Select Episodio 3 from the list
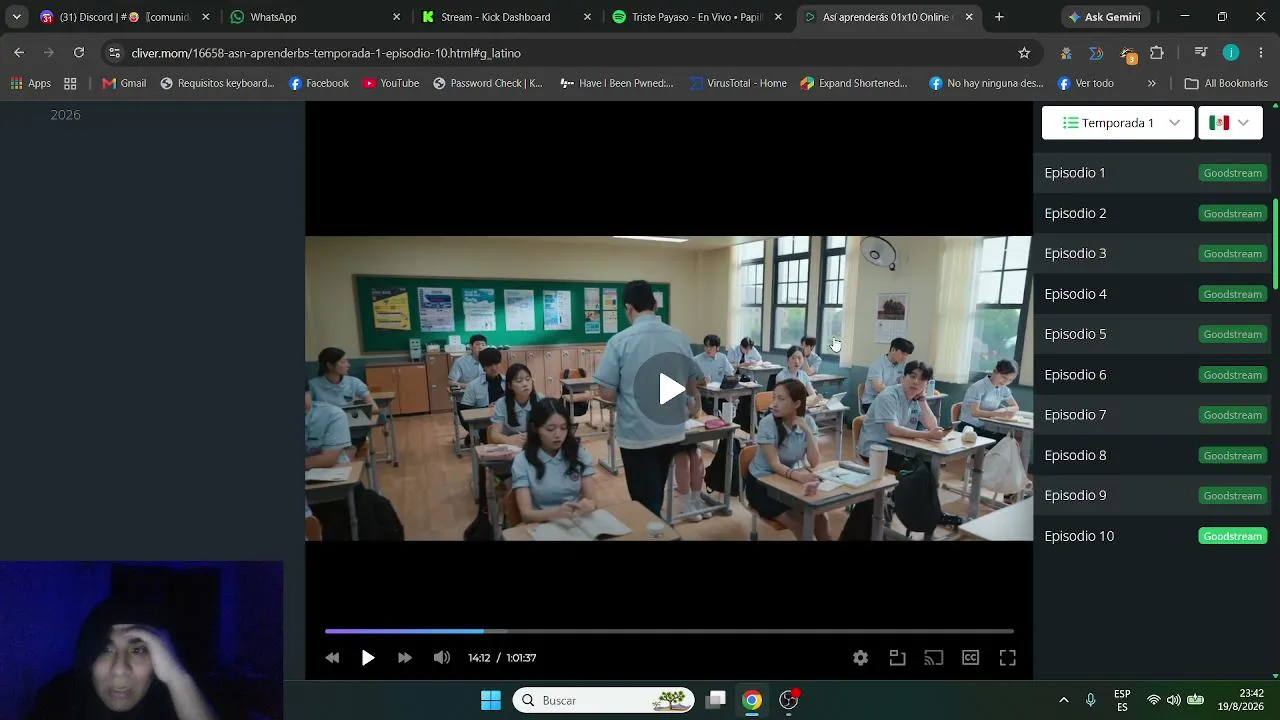 point(1152,254)
